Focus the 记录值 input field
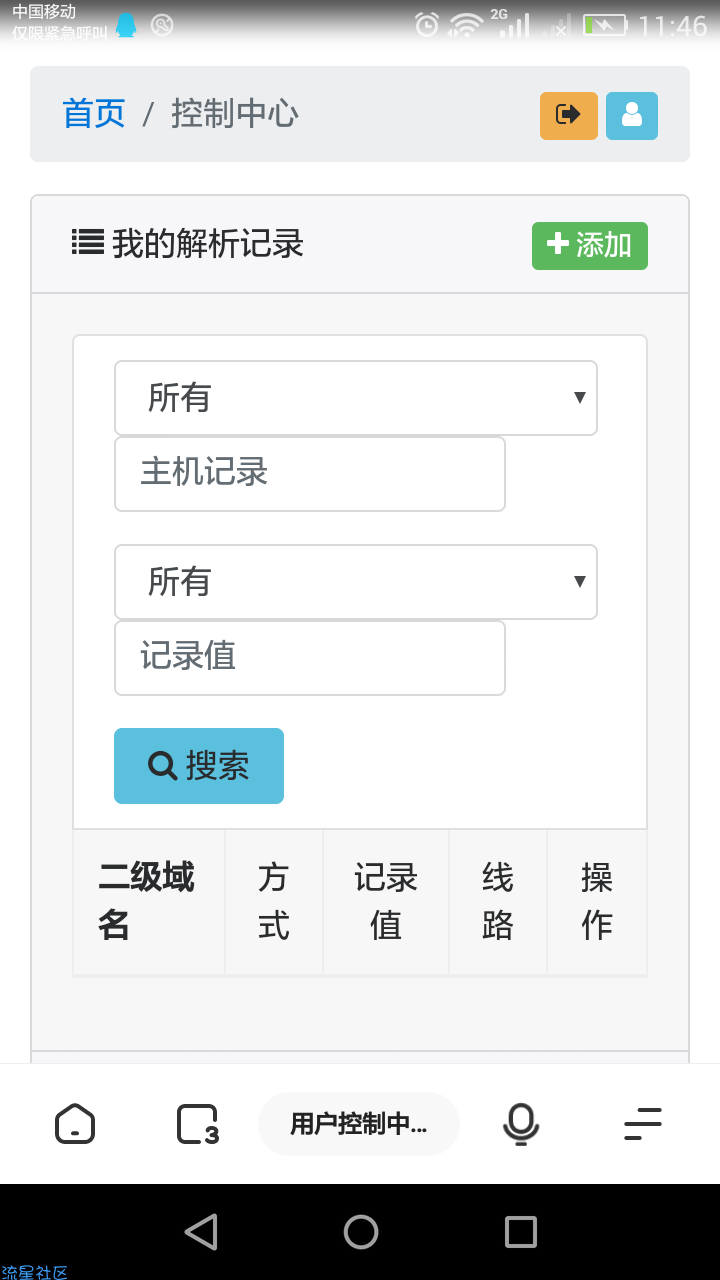This screenshot has width=720, height=1280. tap(310, 657)
